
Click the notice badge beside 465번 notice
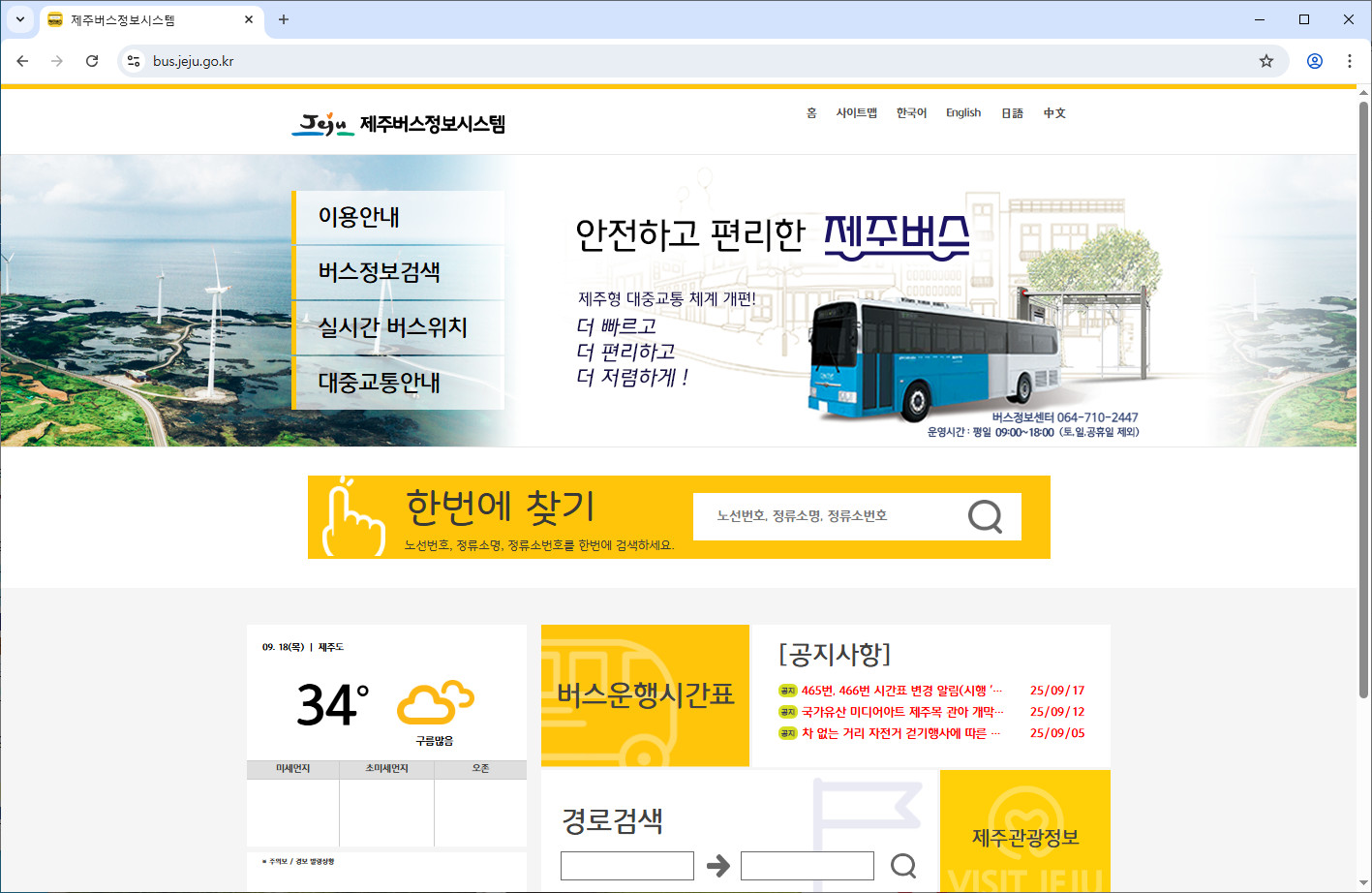(x=788, y=691)
